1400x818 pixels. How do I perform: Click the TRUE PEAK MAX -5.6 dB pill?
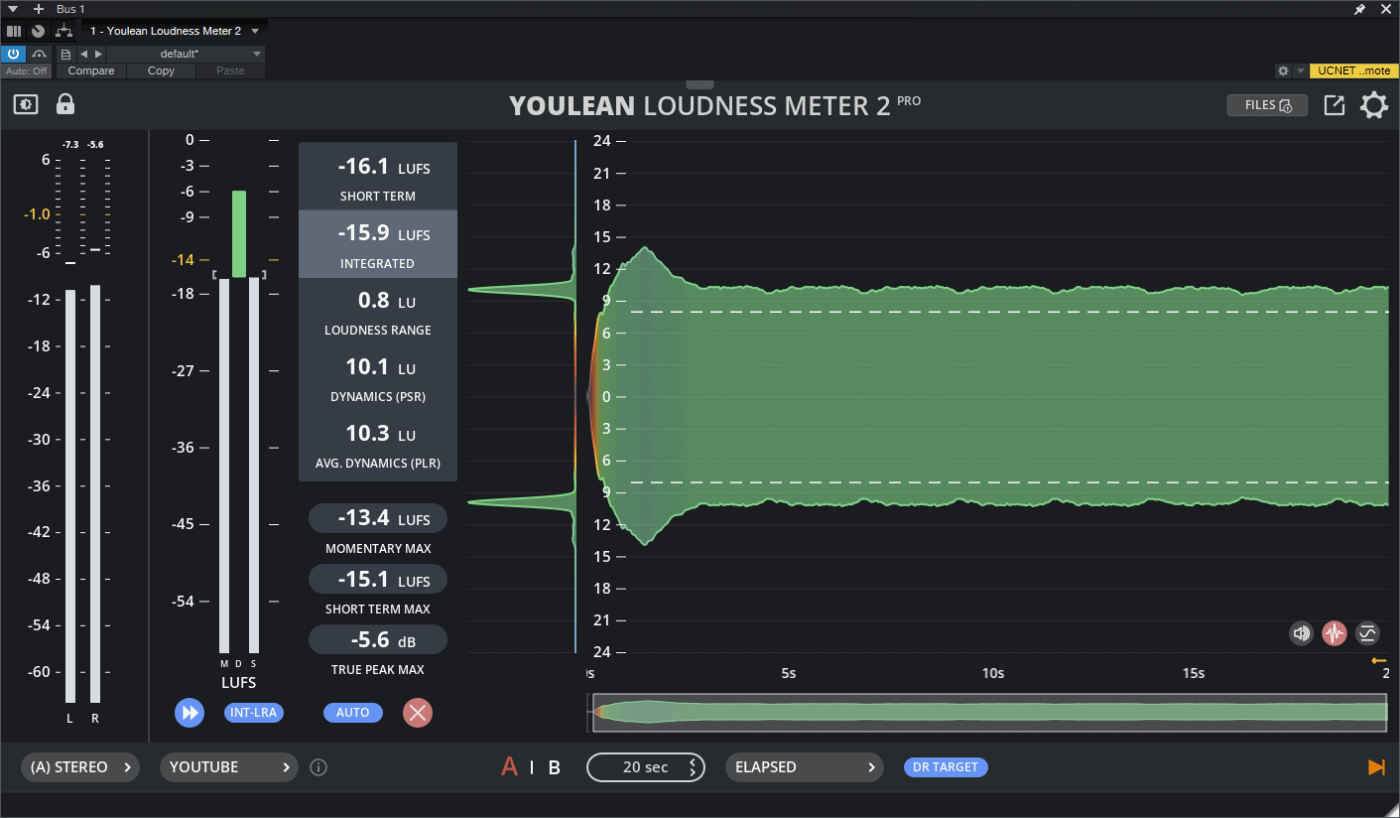coord(378,640)
